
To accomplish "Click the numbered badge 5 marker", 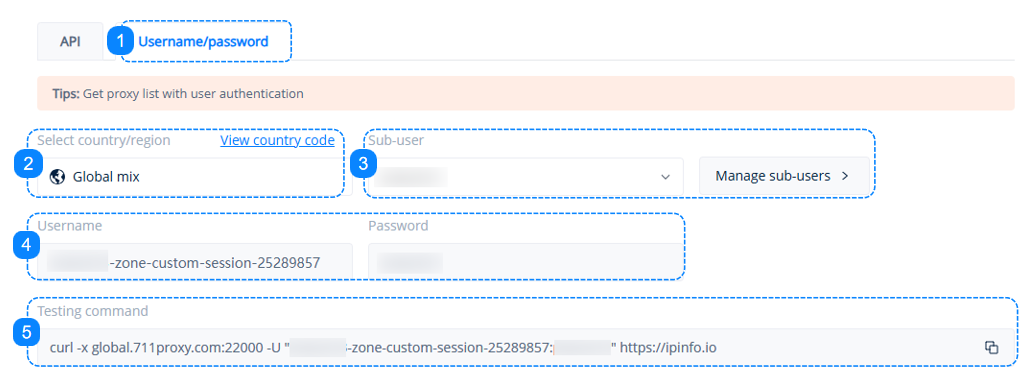I will click(x=26, y=333).
